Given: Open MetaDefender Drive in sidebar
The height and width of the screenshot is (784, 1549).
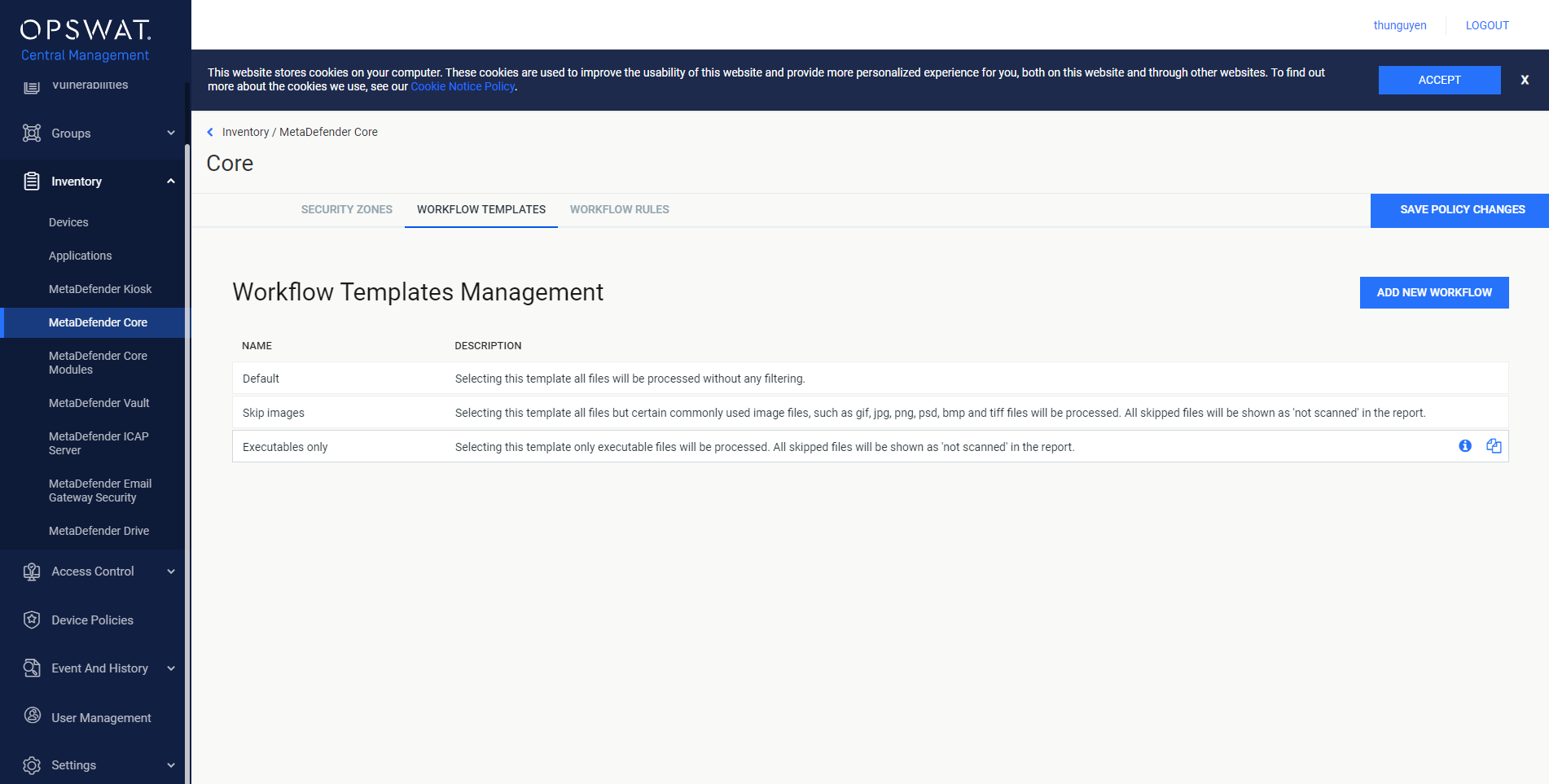Looking at the screenshot, I should pos(99,531).
